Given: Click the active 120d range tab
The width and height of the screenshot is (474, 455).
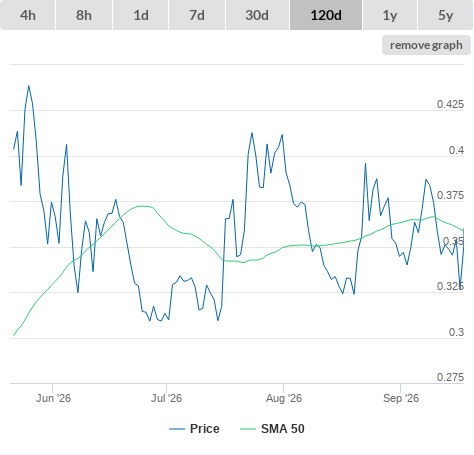Looking at the screenshot, I should (x=326, y=15).
